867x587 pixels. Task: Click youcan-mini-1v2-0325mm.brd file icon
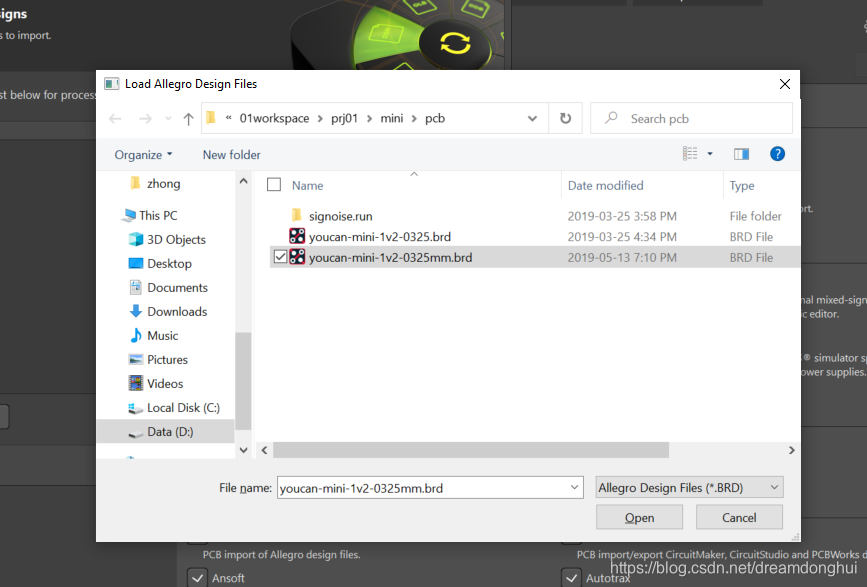pos(297,256)
